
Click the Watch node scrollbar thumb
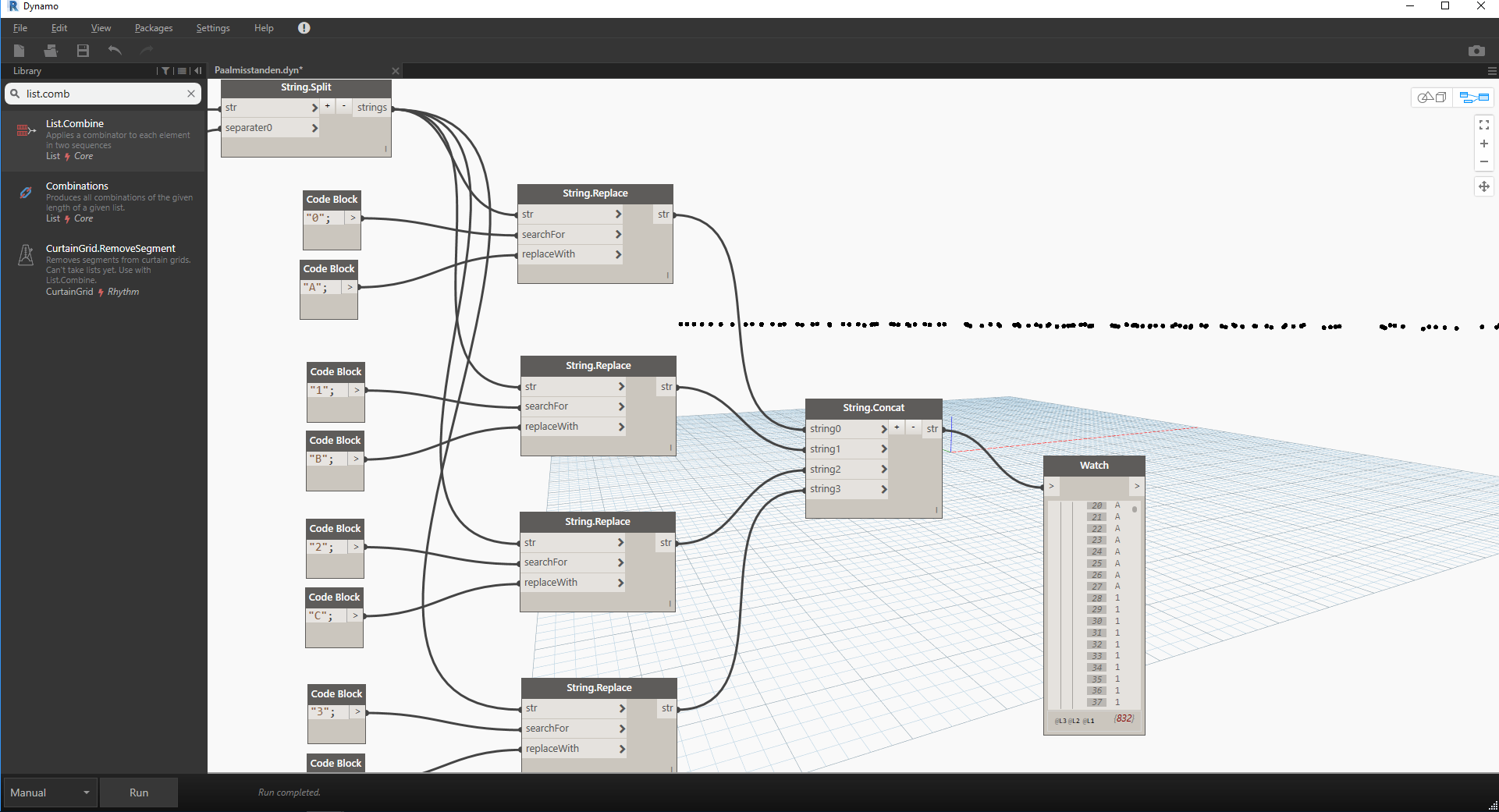1135,509
